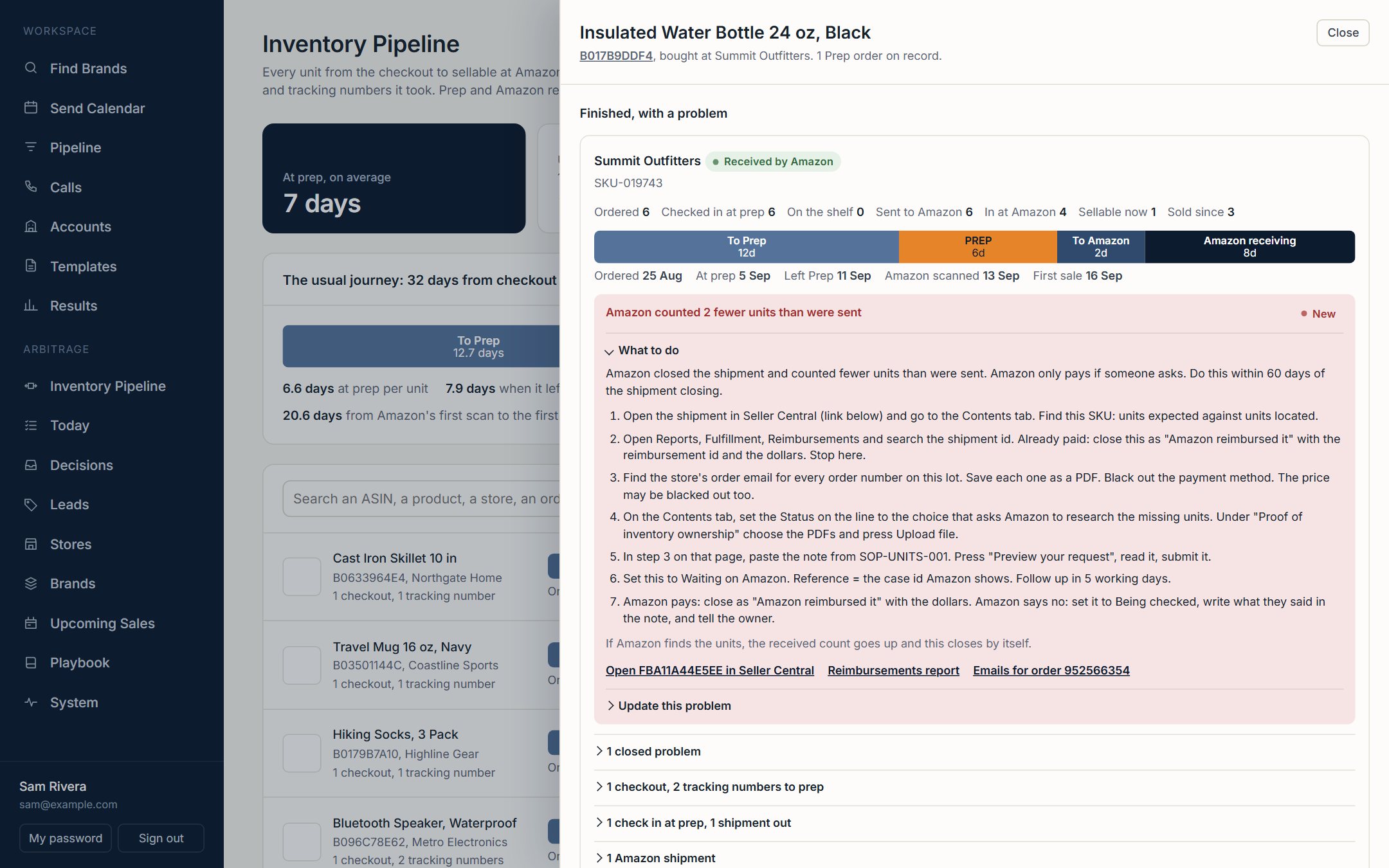
Task: Click the 'Cast Iron Skillet 10 in' title
Action: (x=394, y=558)
